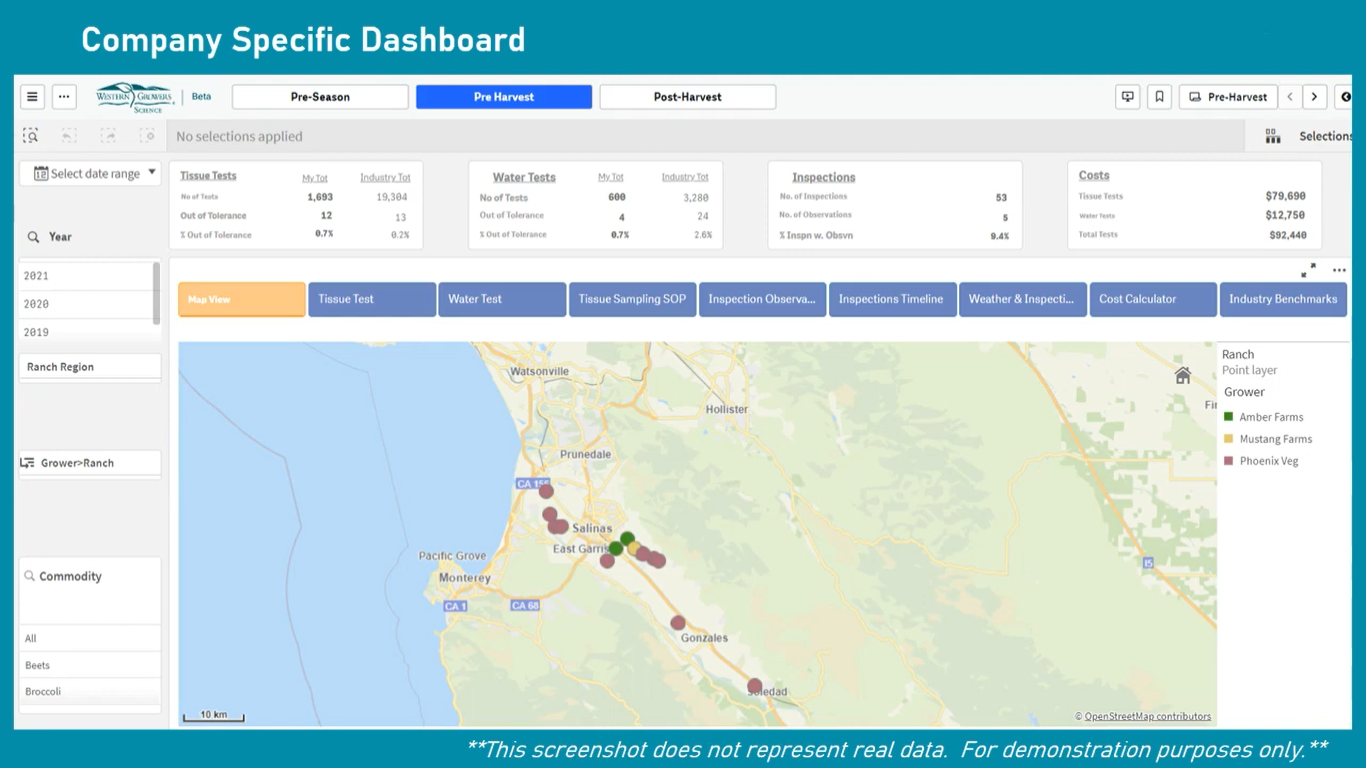Image resolution: width=1366 pixels, height=768 pixels.
Task: Open the Industry Benchmarks tab
Action: (1283, 299)
